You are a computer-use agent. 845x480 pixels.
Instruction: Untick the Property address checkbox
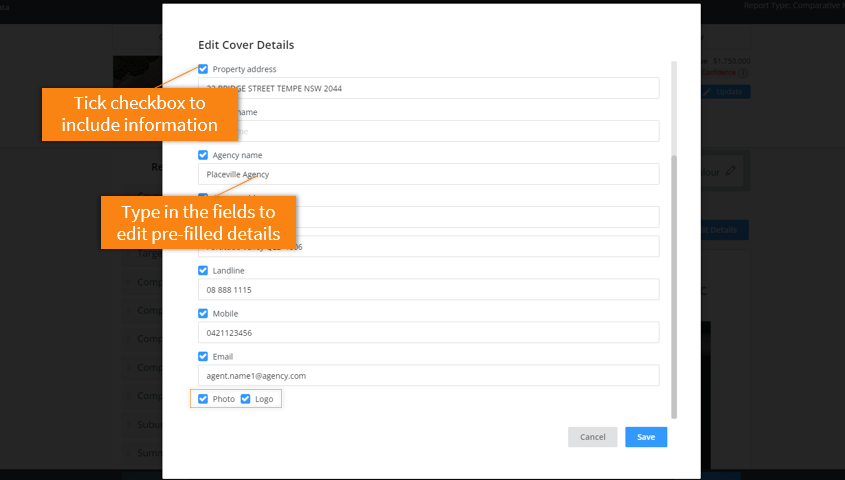pyautogui.click(x=203, y=69)
